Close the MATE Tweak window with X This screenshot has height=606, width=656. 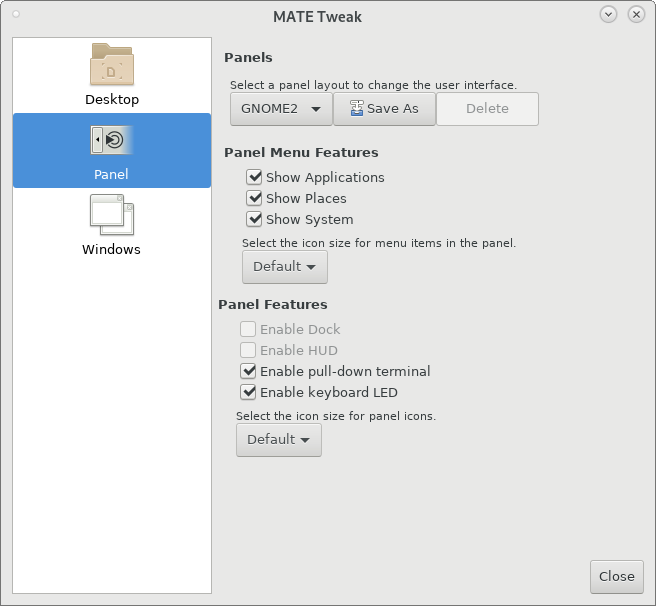click(x=636, y=15)
